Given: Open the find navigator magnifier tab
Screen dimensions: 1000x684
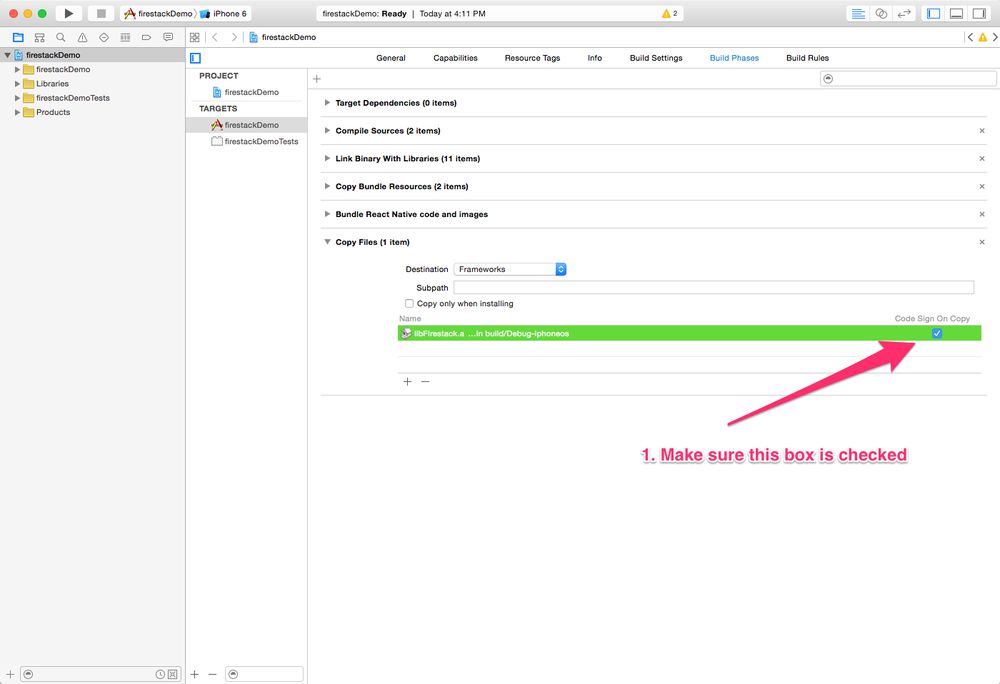Looking at the screenshot, I should (61, 38).
